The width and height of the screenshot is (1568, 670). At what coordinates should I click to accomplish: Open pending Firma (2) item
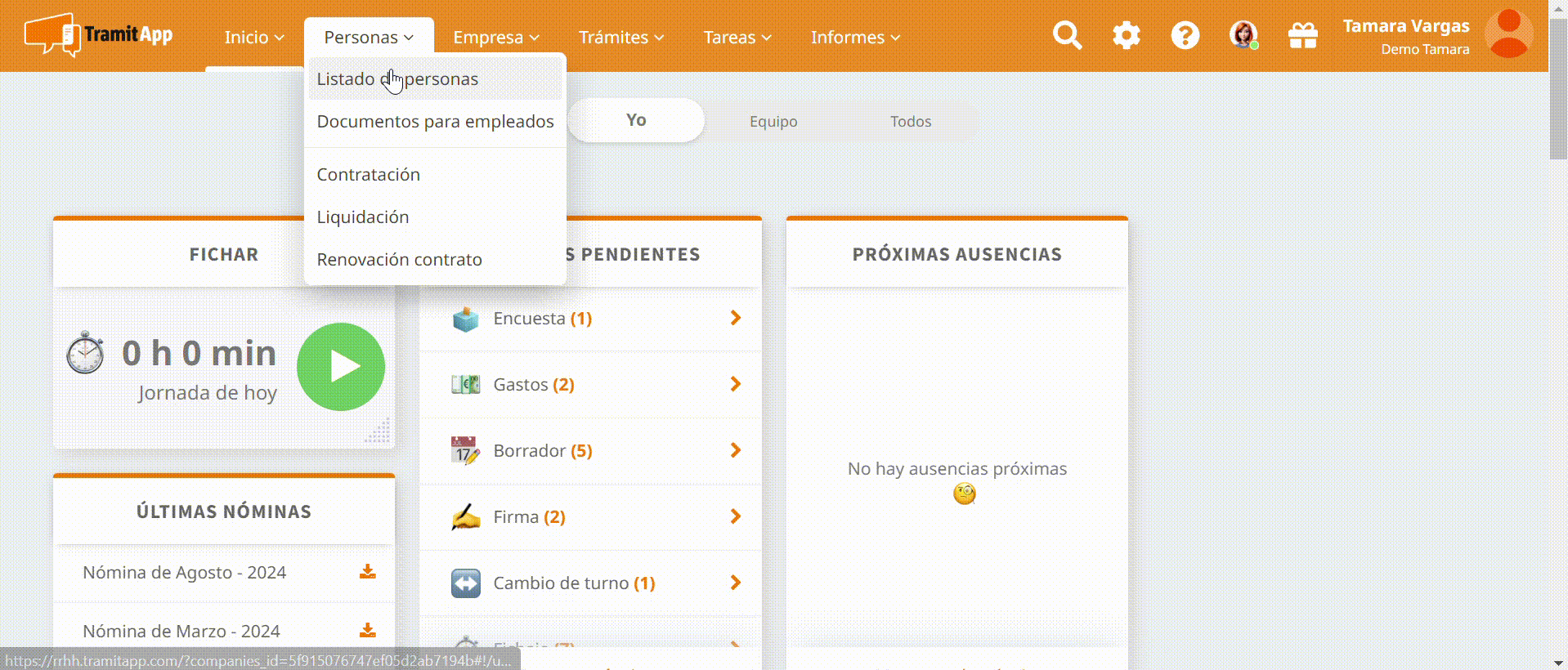click(590, 517)
